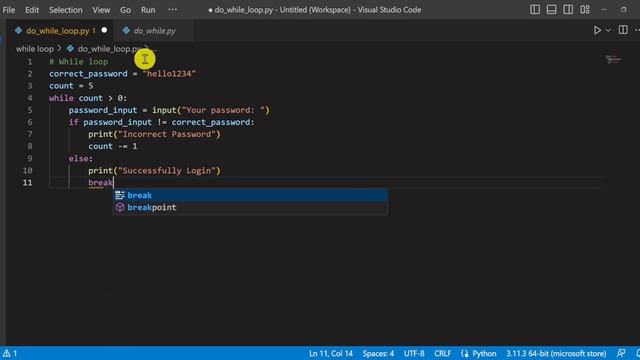640x360 pixels.
Task: Run the Python file with play button
Action: point(597,30)
